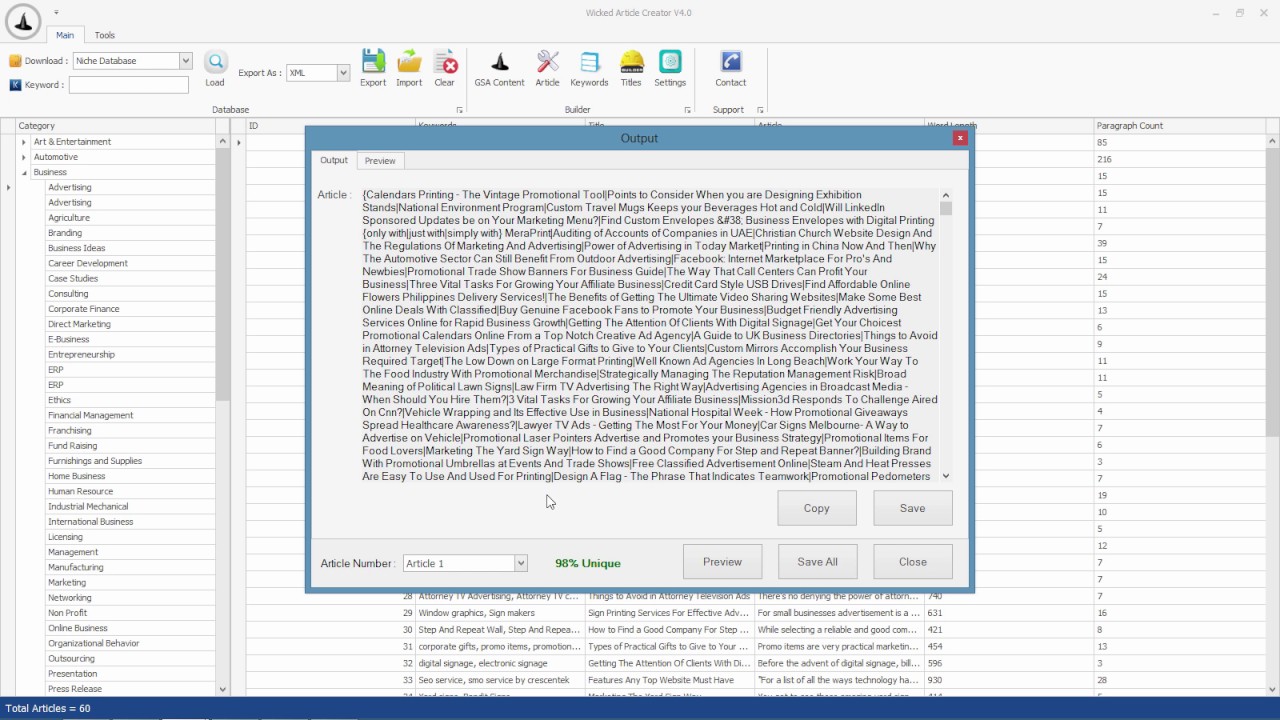Open Builder group dialog launcher
The image size is (1280, 720).
click(688, 110)
